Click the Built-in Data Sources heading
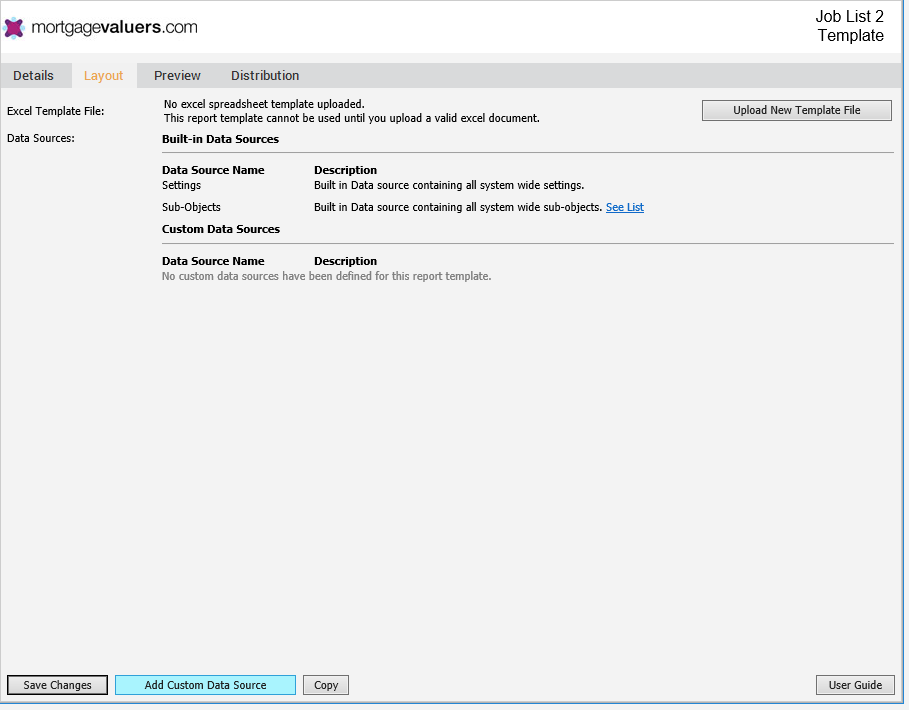 220,139
